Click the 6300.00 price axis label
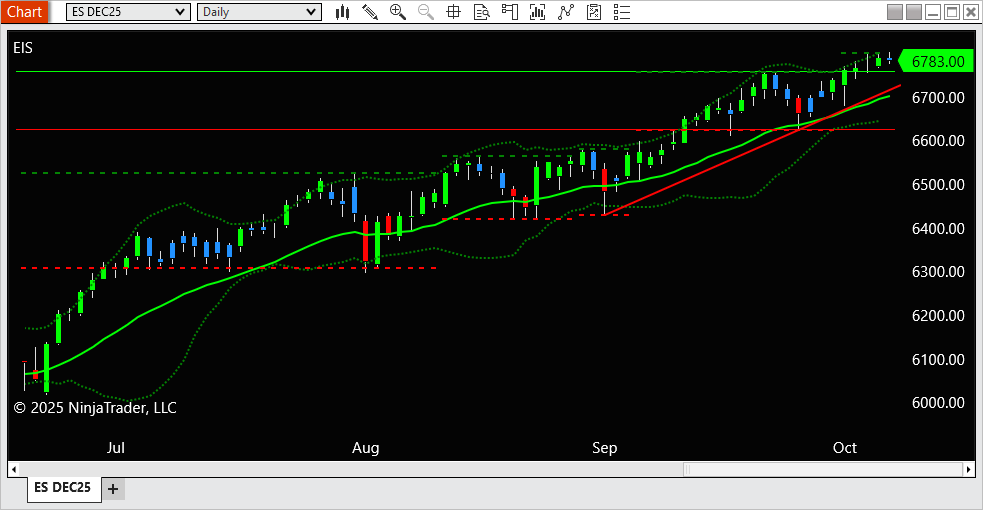983x510 pixels. pyautogui.click(x=938, y=272)
